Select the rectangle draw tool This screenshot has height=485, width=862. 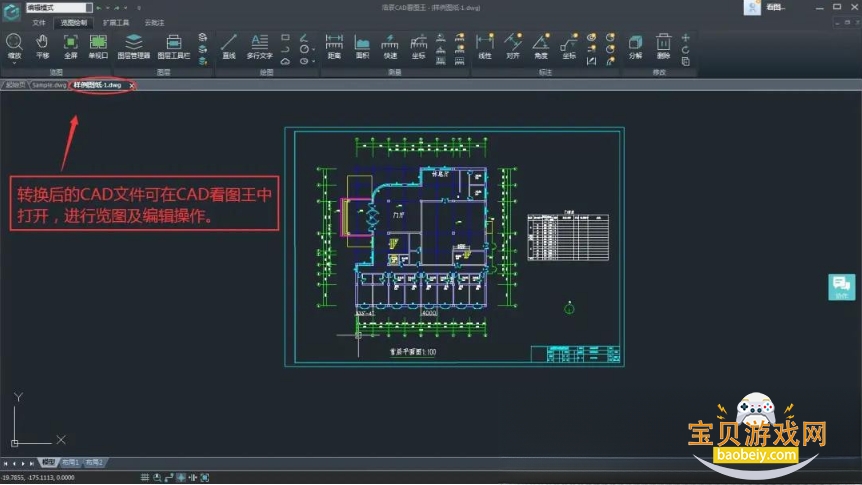(285, 37)
